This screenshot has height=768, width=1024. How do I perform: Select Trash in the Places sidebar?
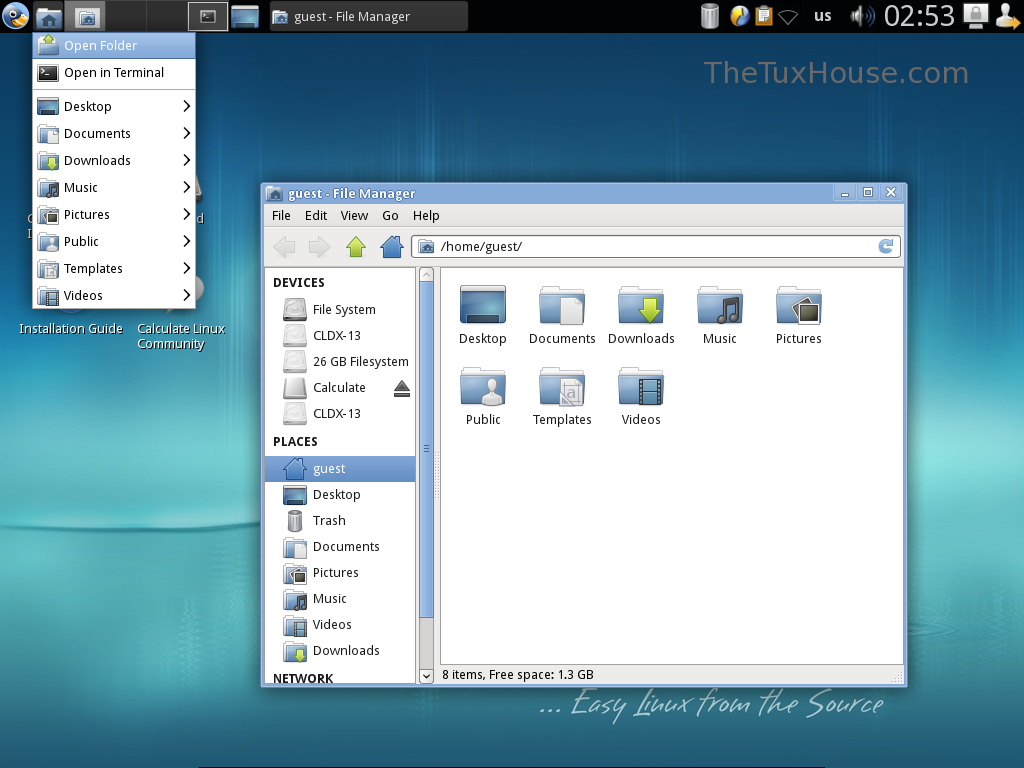pos(328,521)
